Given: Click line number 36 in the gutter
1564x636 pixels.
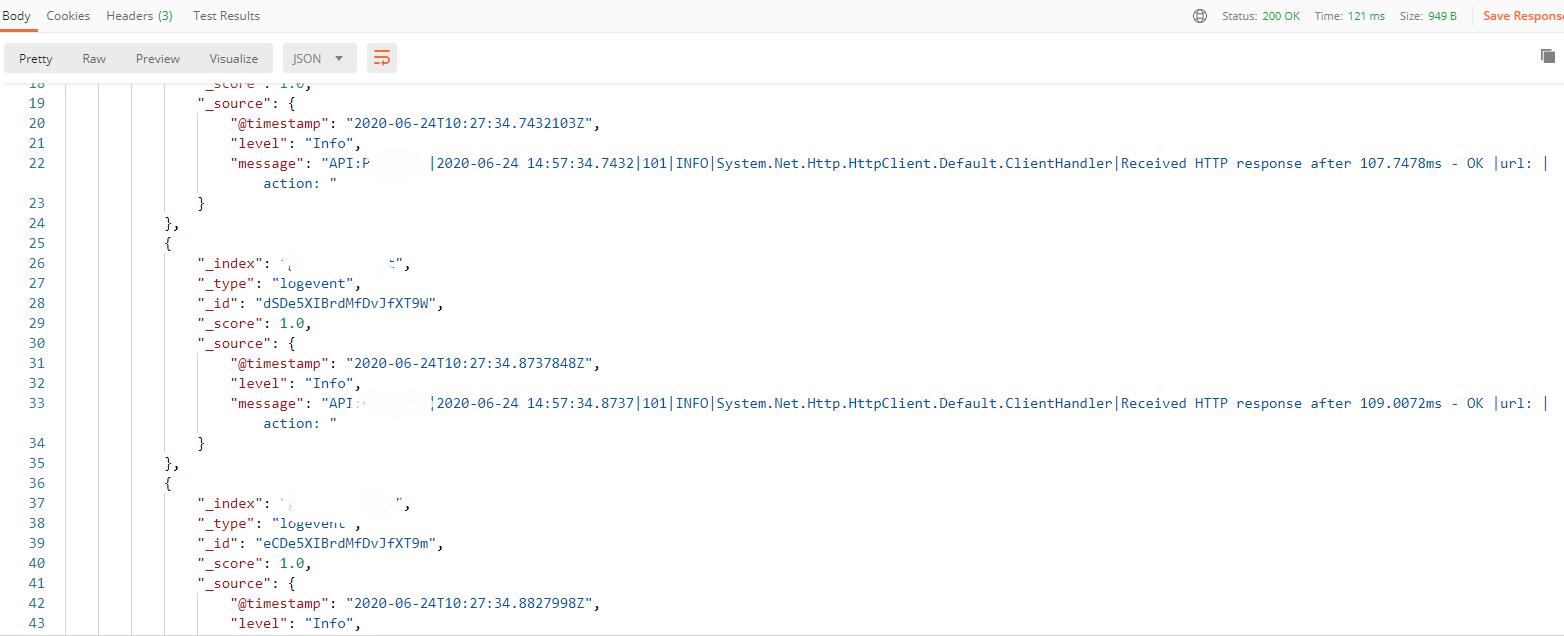Looking at the screenshot, I should click(x=37, y=483).
